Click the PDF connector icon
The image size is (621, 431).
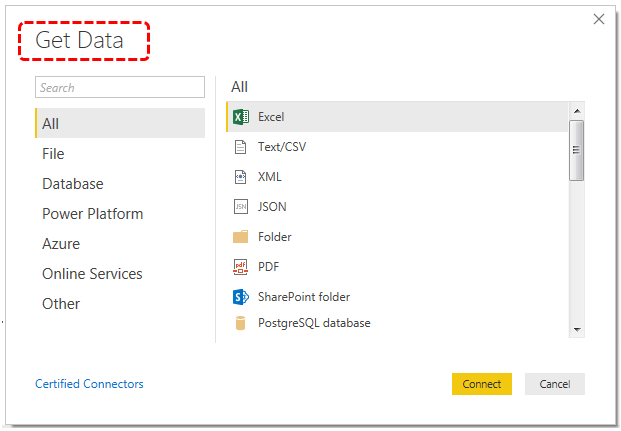pyautogui.click(x=240, y=267)
